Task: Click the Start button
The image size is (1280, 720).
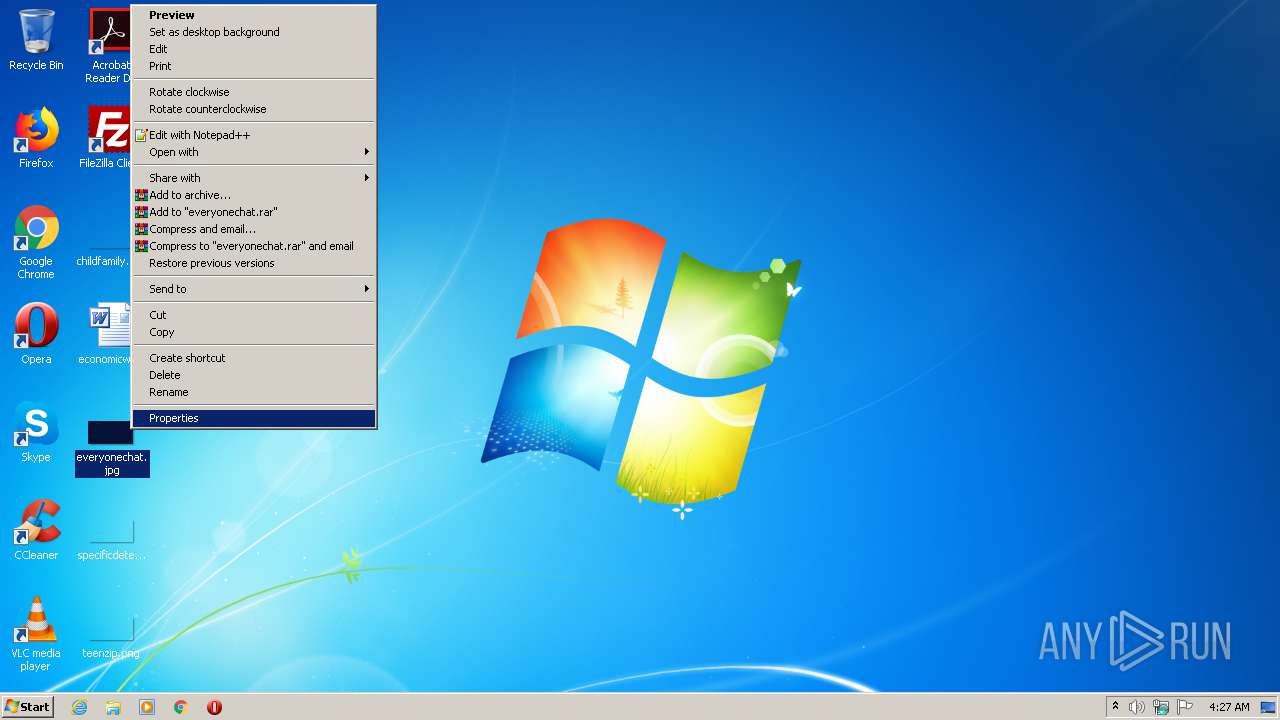Action: 28,707
